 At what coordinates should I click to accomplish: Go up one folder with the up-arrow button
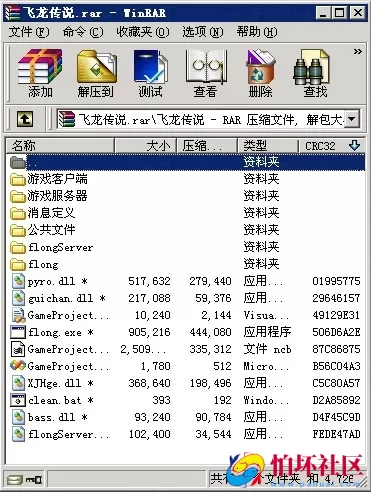[25, 119]
